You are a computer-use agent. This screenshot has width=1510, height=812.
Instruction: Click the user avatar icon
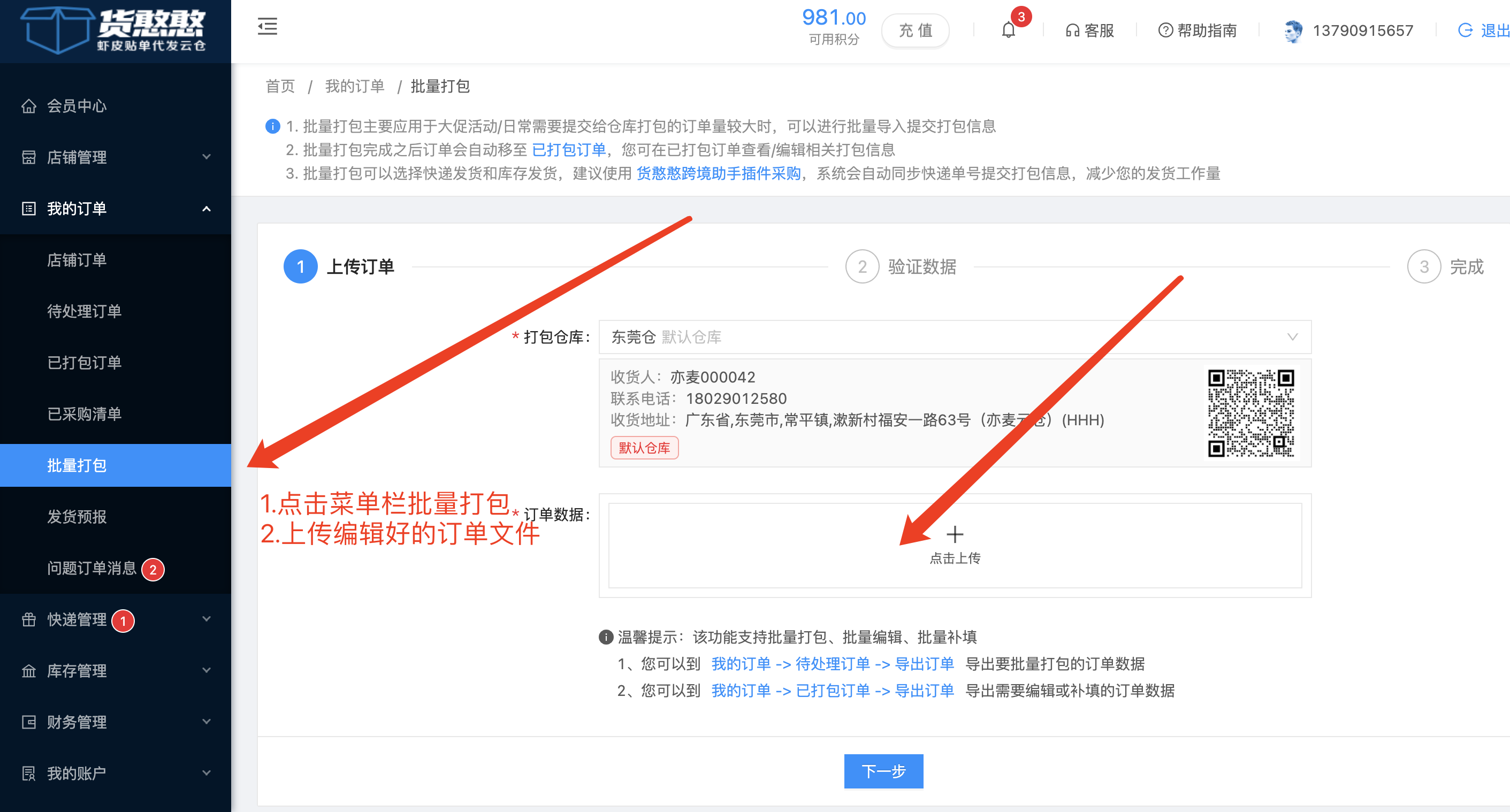point(1293,30)
